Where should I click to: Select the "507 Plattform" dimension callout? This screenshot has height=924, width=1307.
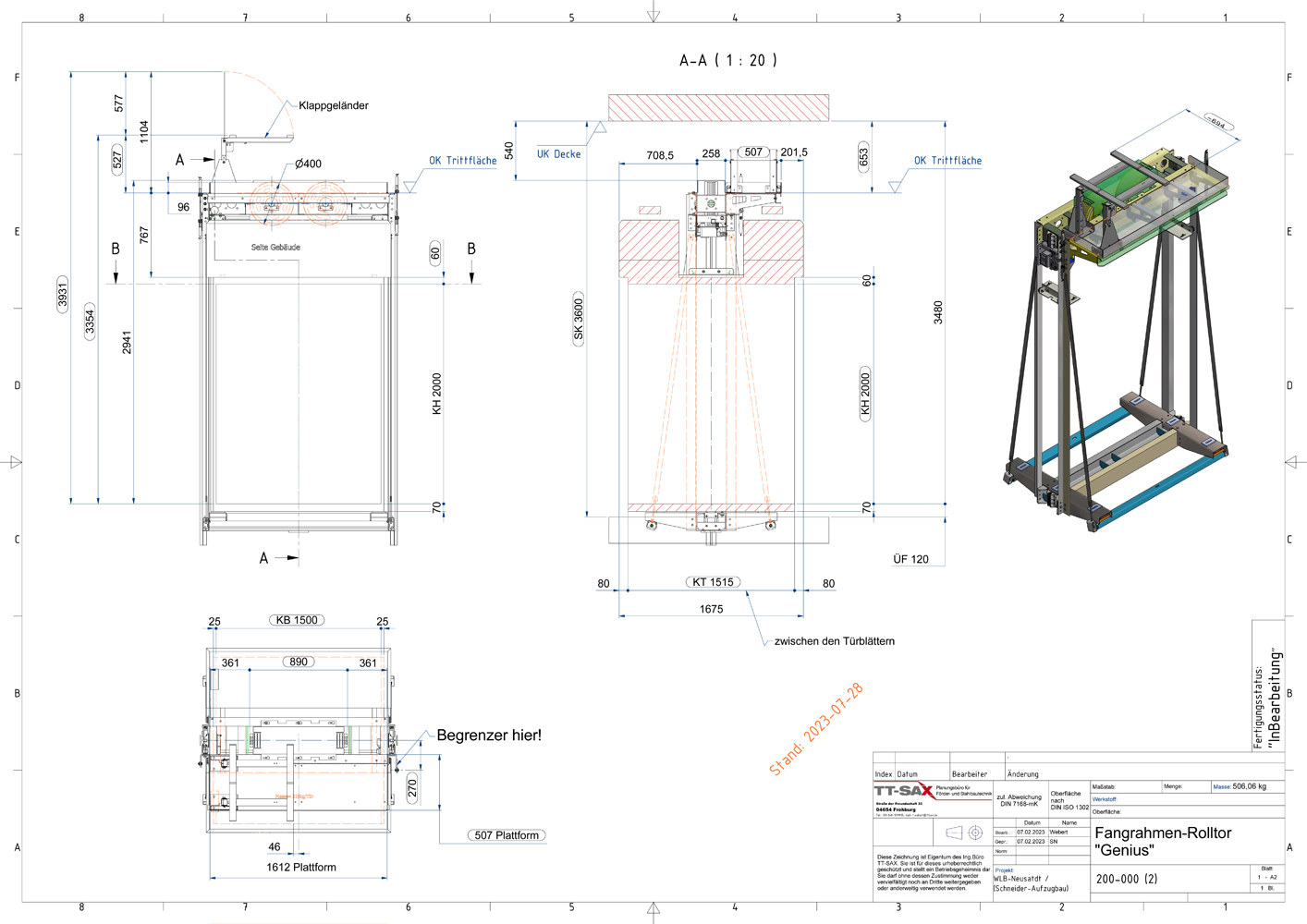506,835
